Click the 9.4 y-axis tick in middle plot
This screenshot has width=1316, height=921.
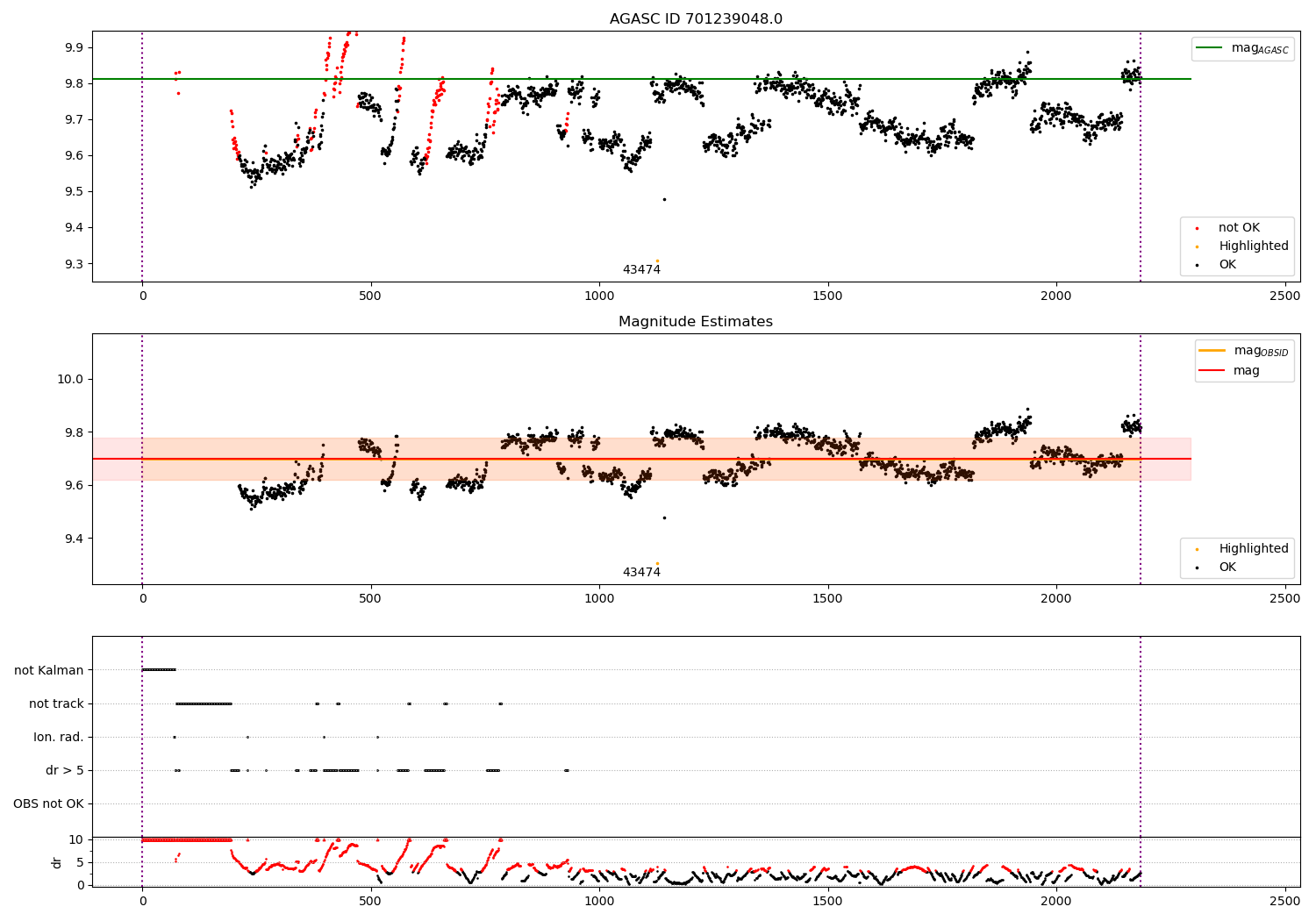click(75, 539)
